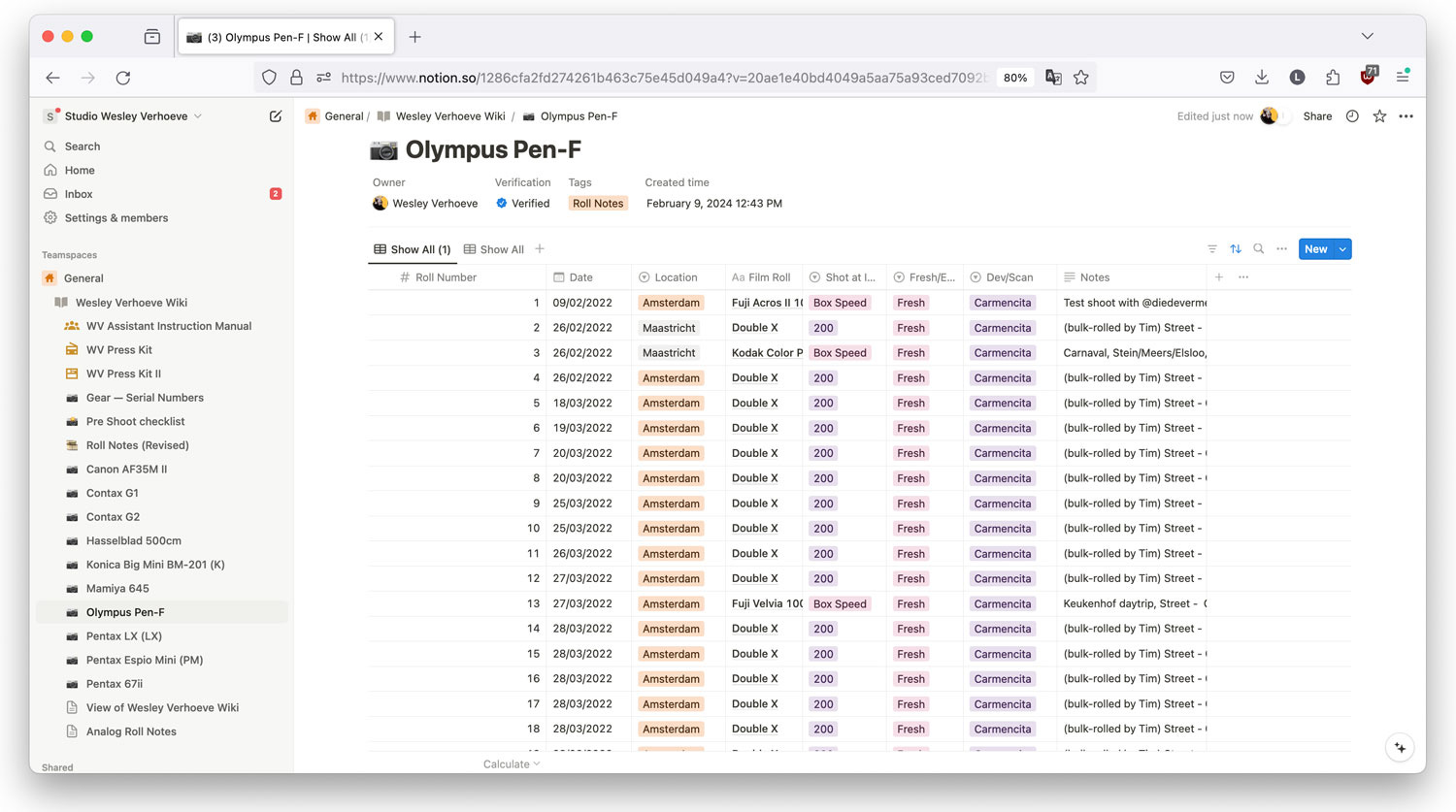Open page history clock icon
Viewport: 1456px width, 812px height.
(x=1352, y=116)
